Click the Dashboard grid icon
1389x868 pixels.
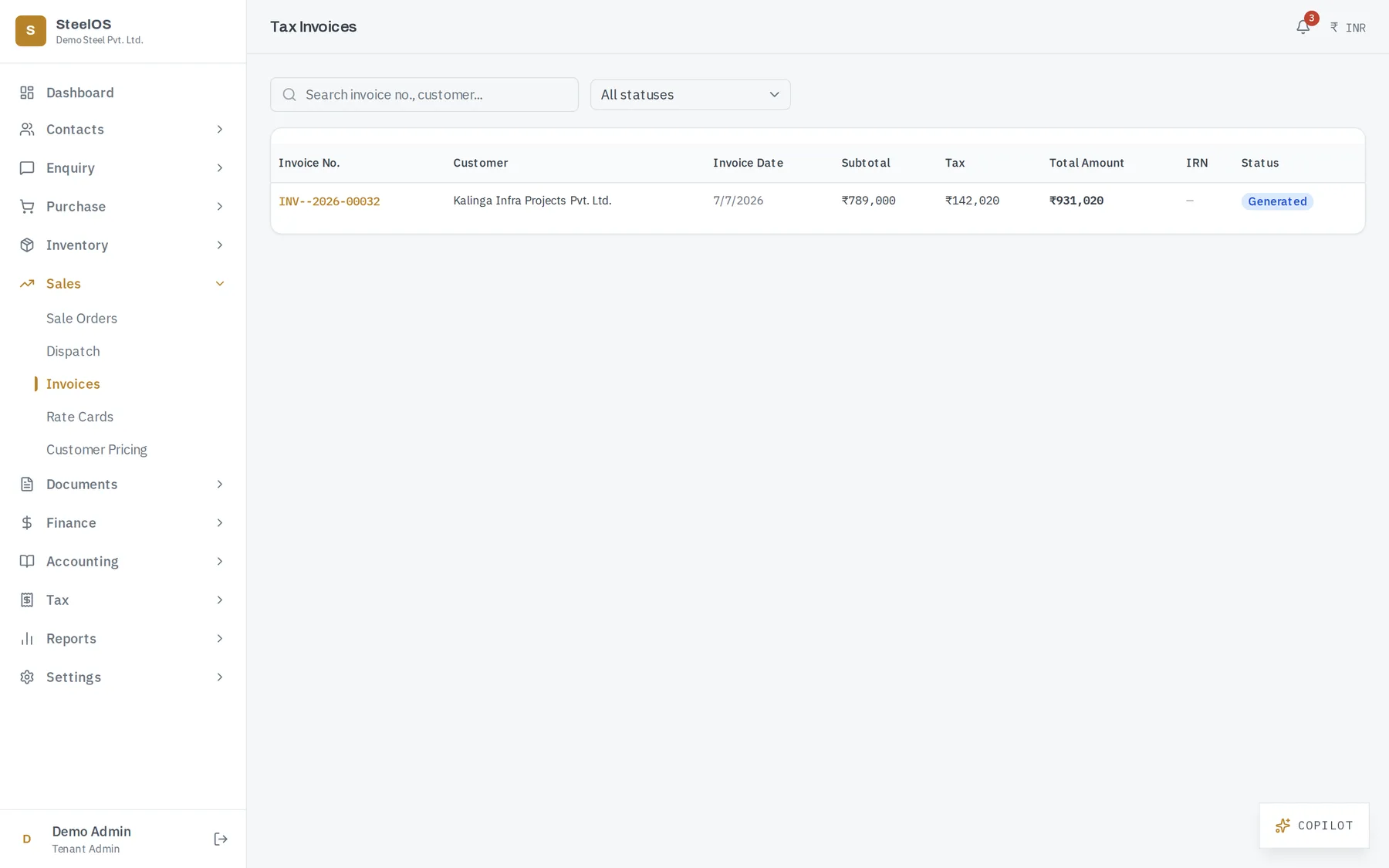27,93
